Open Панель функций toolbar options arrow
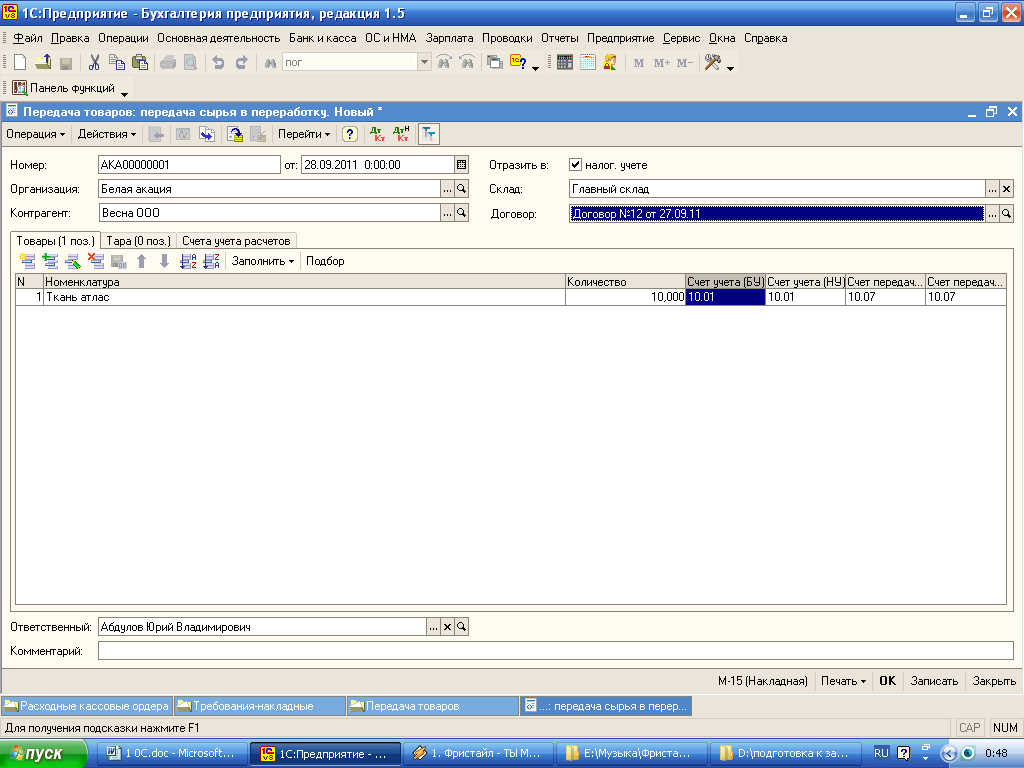 (x=124, y=94)
